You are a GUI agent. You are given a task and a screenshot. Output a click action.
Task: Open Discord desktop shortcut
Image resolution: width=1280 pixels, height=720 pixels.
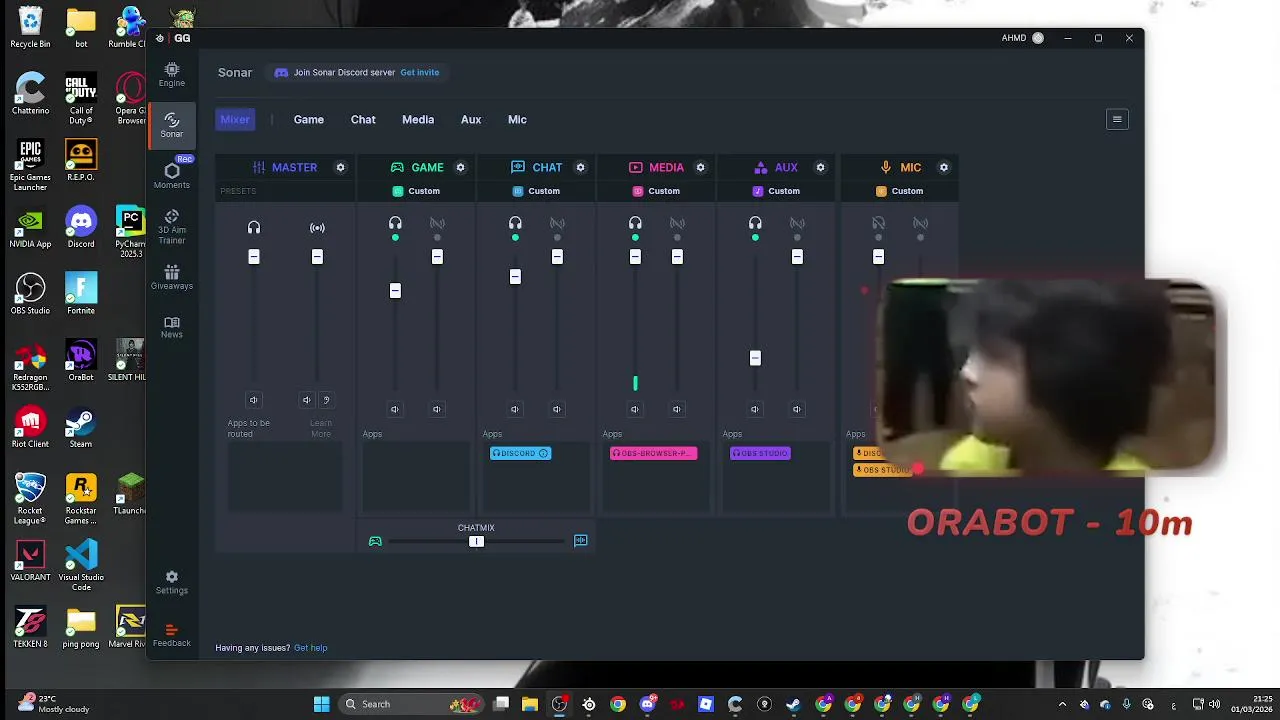click(81, 227)
